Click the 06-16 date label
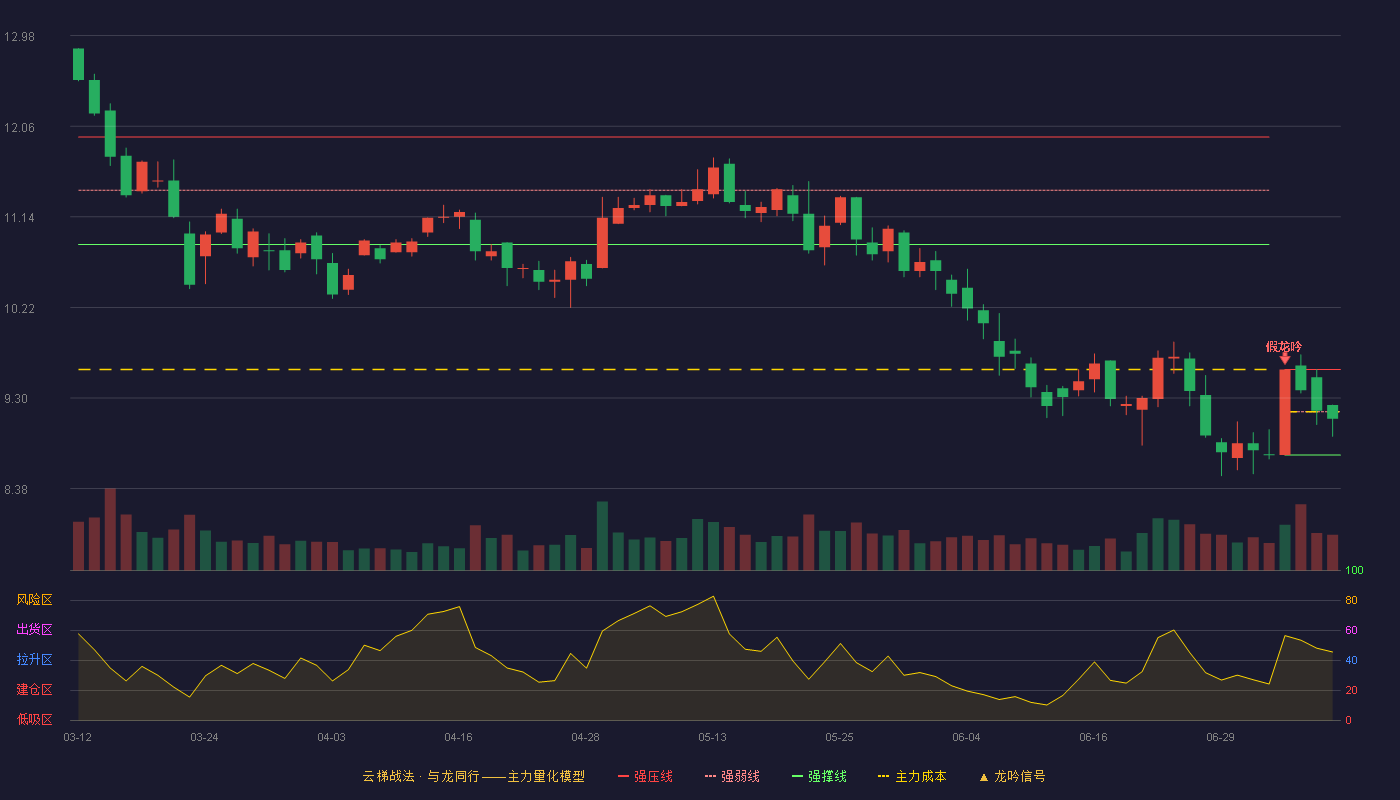The height and width of the screenshot is (800, 1400). point(1093,737)
